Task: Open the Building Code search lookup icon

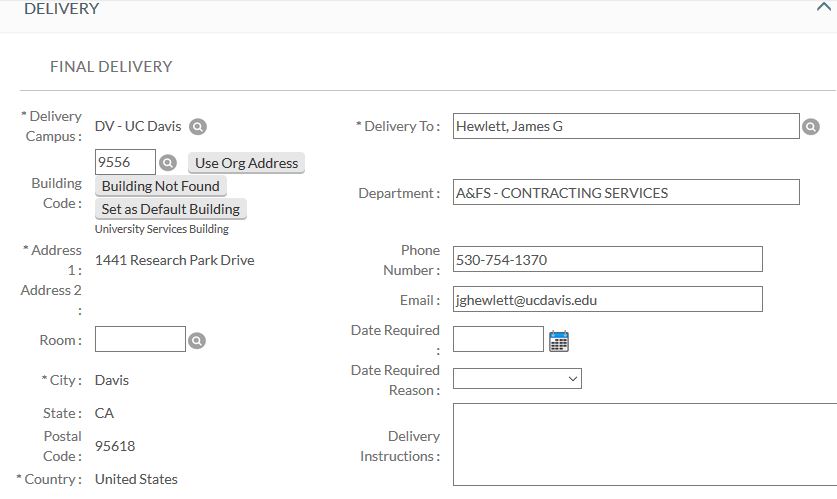Action: click(168, 162)
